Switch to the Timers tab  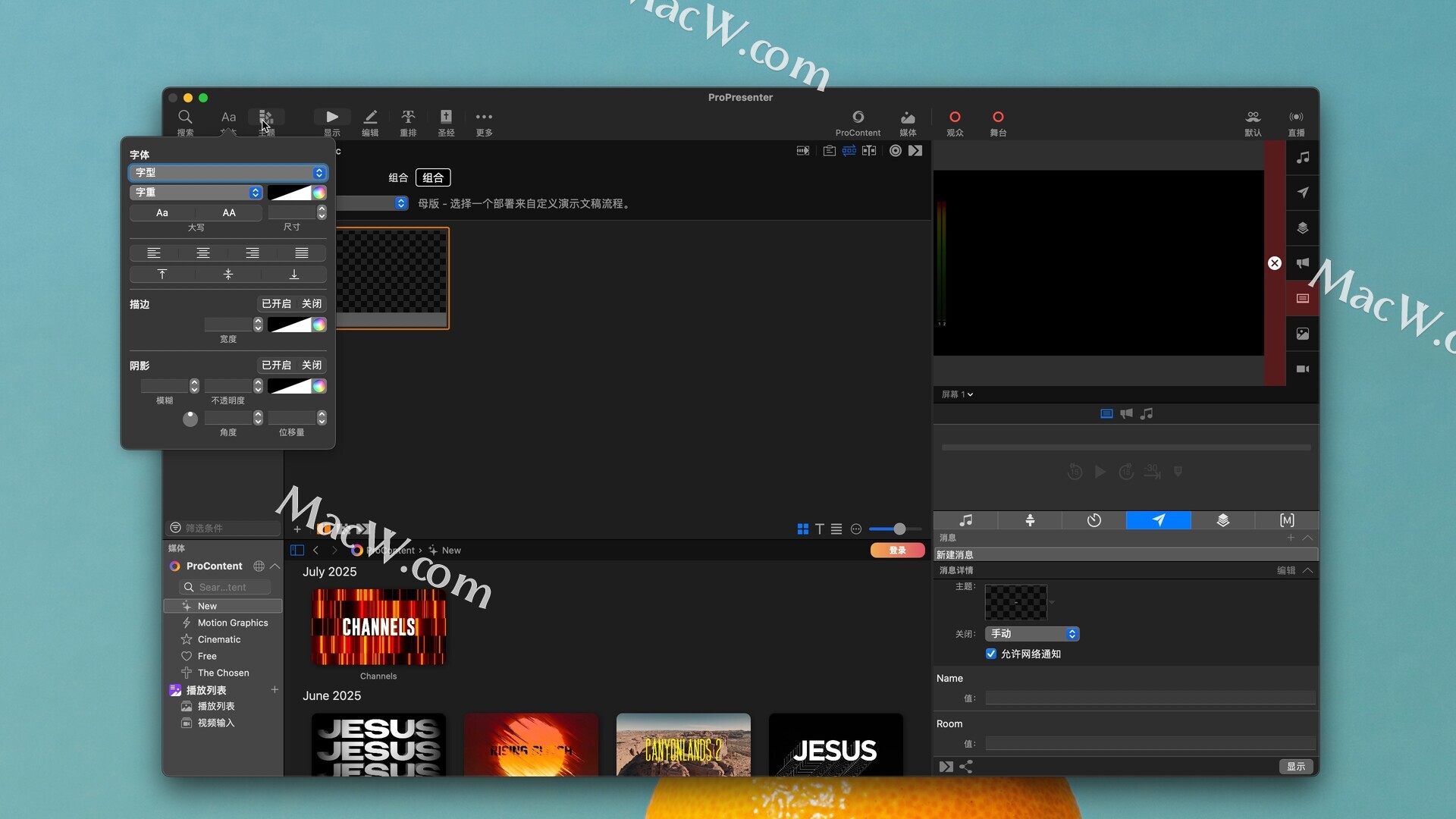[1094, 520]
